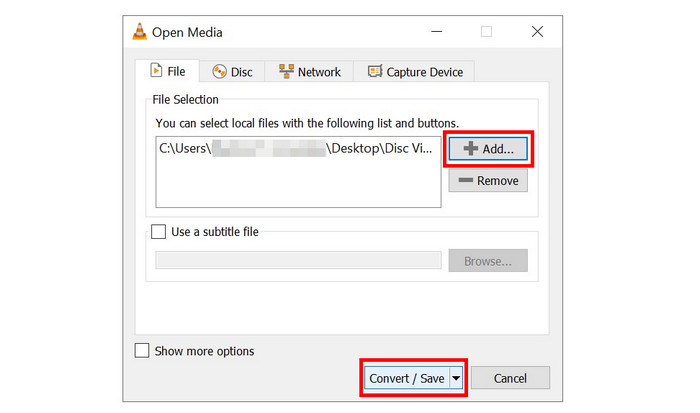
Task: Open the Disc tab
Action: pos(232,72)
